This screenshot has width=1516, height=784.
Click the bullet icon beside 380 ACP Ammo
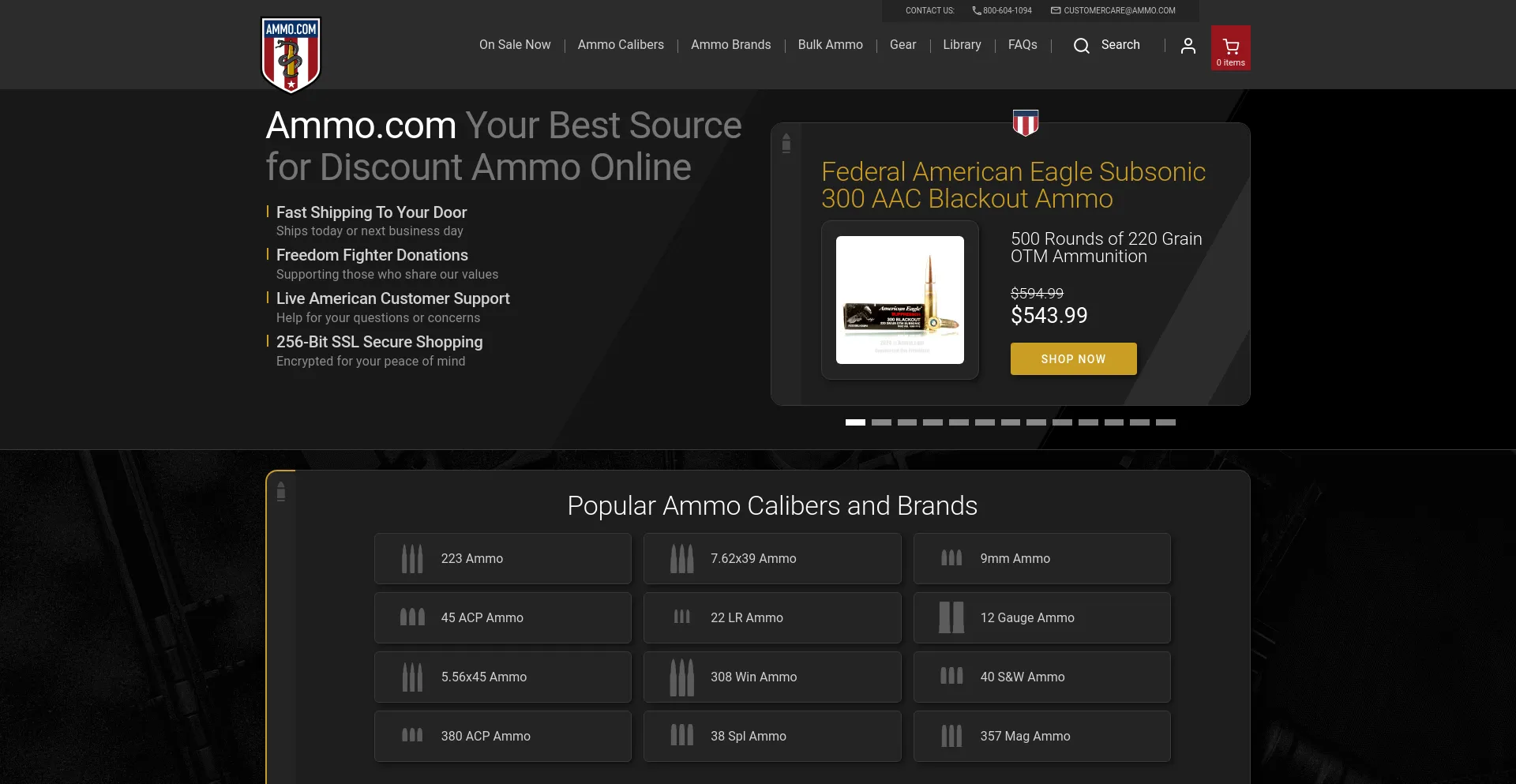412,735
